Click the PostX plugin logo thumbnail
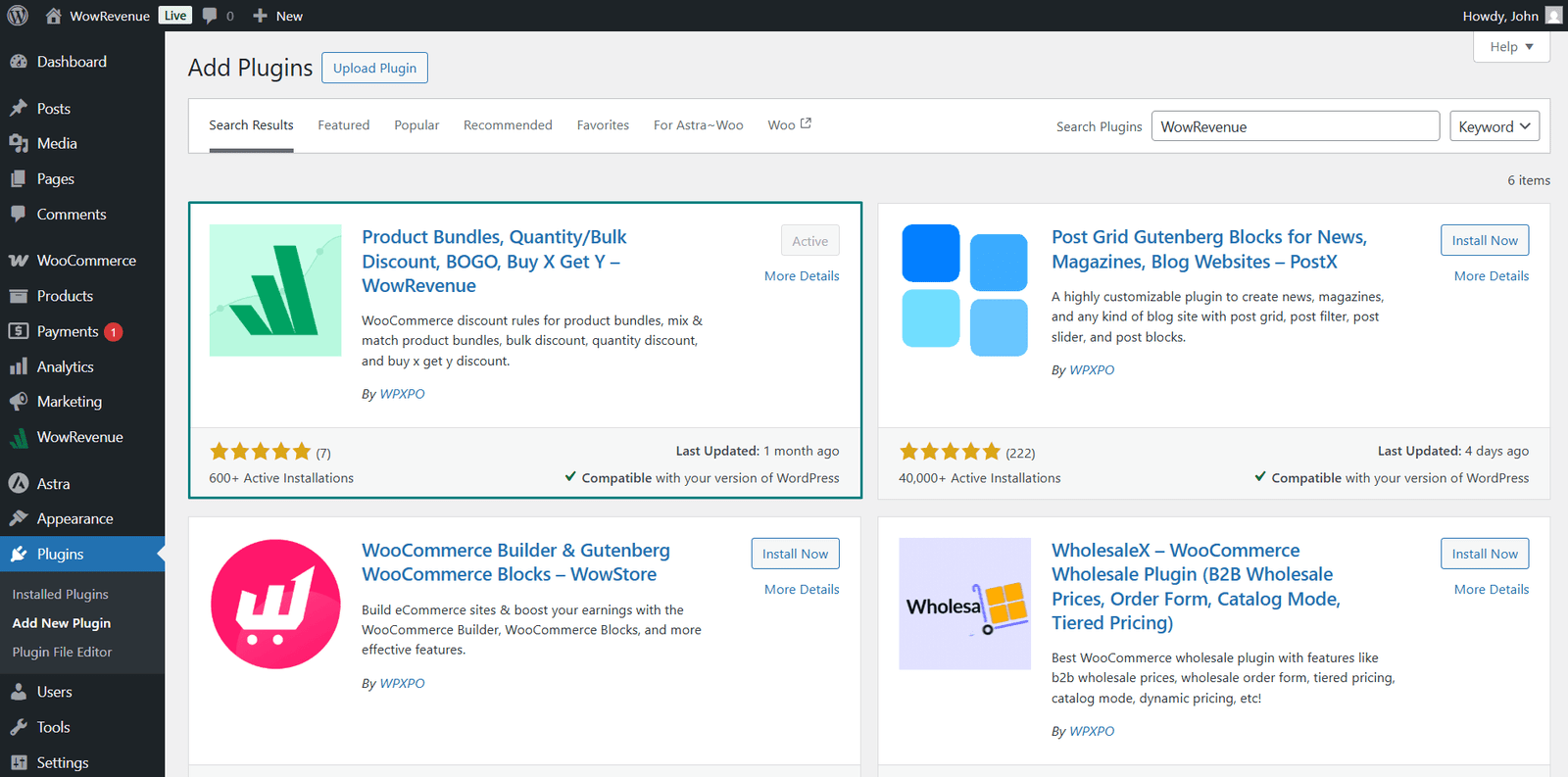Viewport: 1568px width, 777px height. (965, 290)
